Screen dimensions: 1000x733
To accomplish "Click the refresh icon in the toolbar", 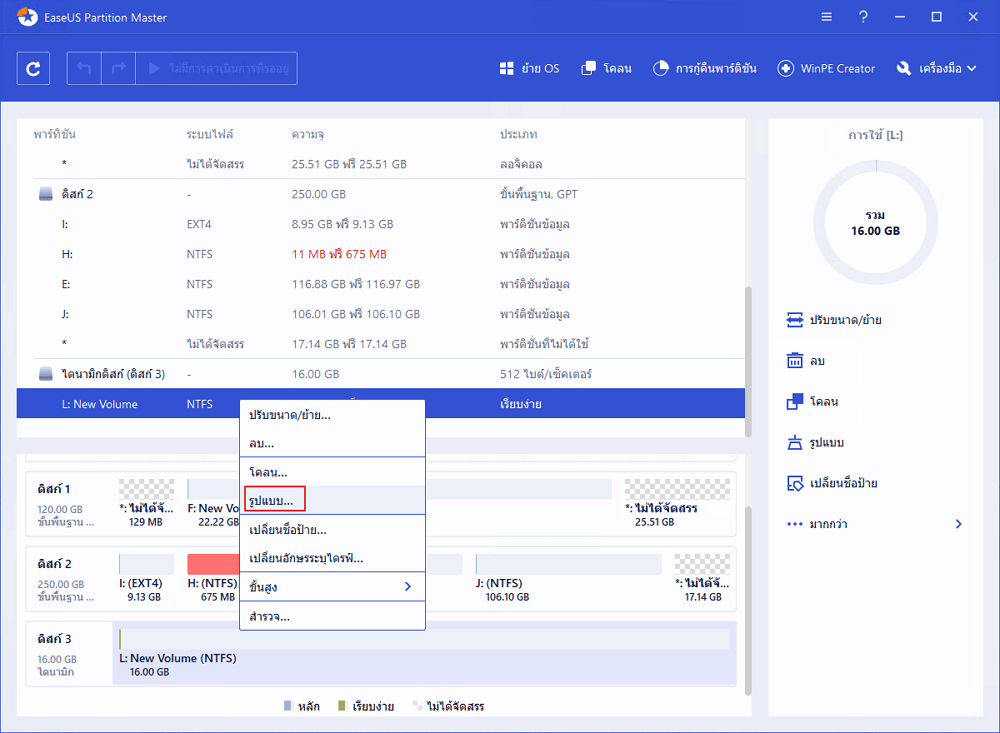I will pyautogui.click(x=33, y=68).
